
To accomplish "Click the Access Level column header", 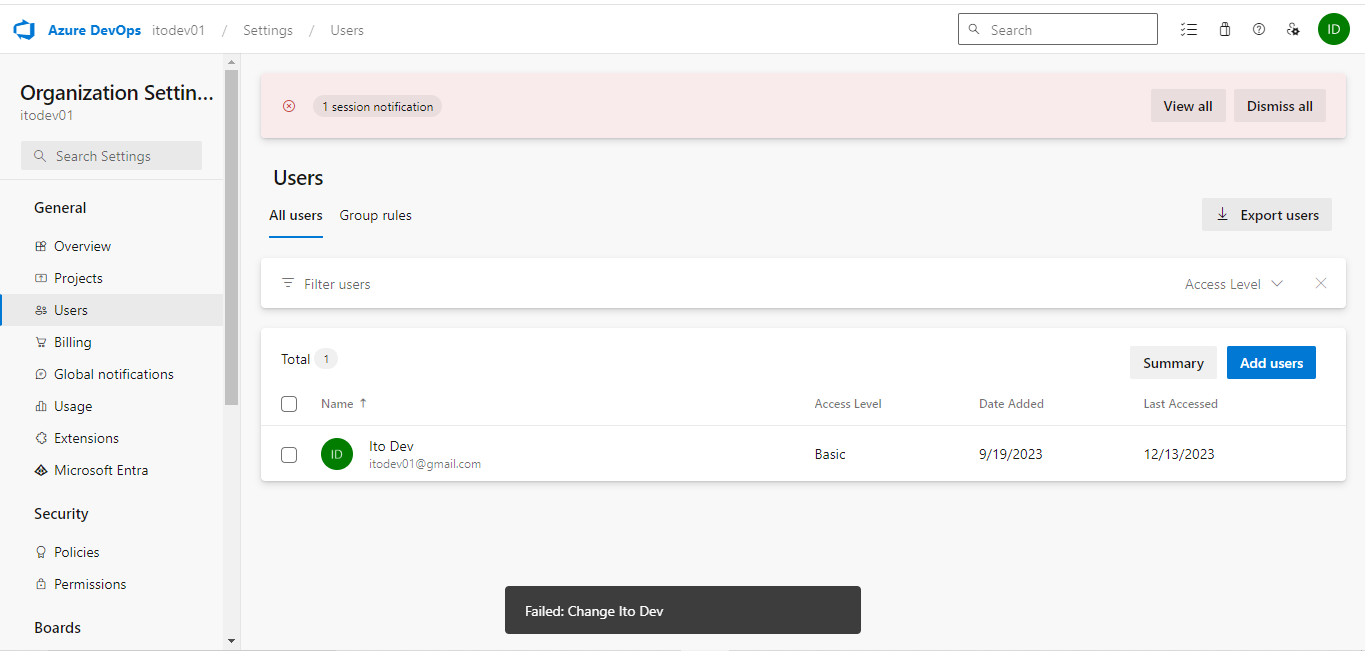I will click(848, 404).
